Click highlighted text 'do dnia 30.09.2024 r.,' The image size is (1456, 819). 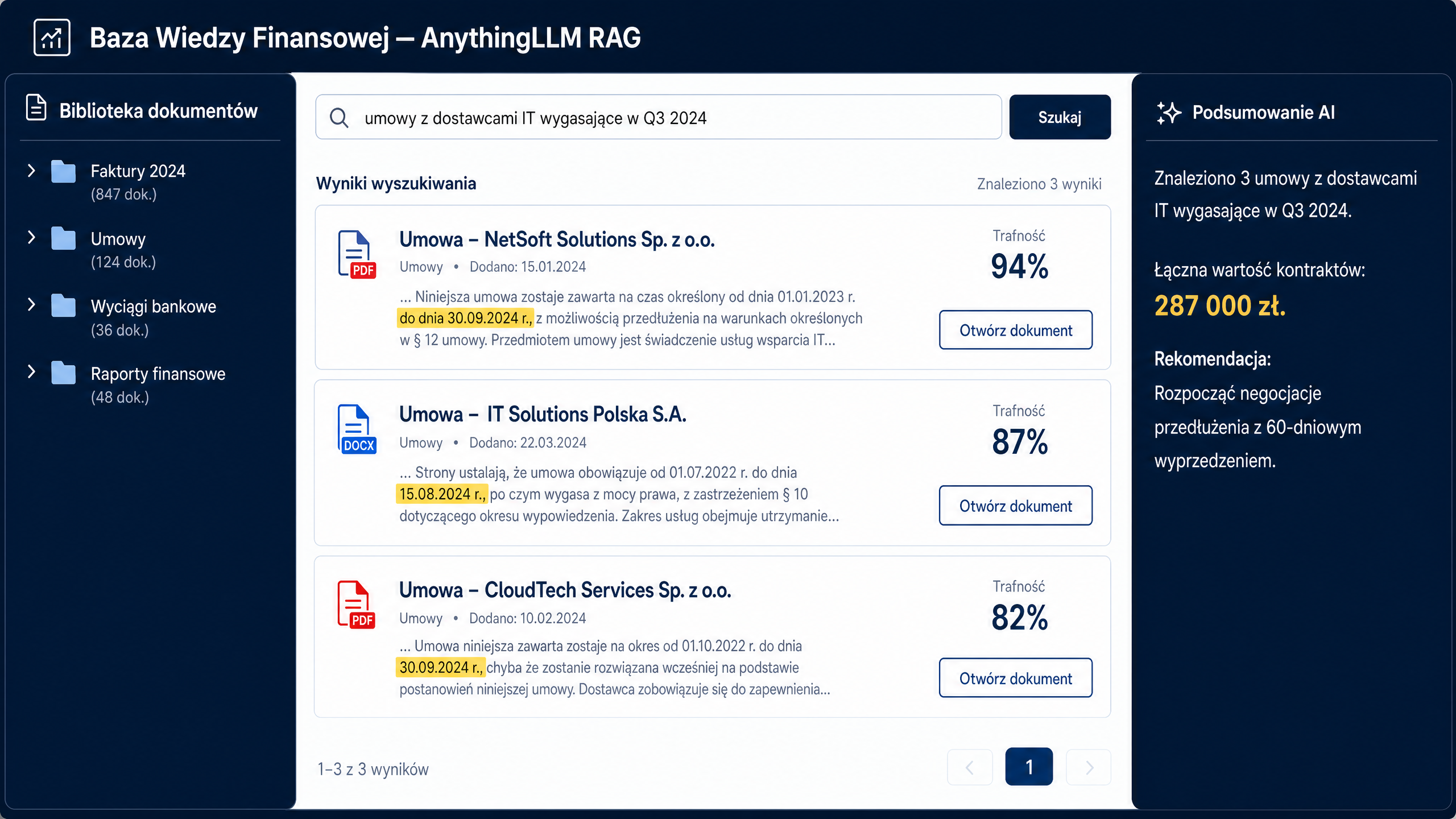coord(465,318)
